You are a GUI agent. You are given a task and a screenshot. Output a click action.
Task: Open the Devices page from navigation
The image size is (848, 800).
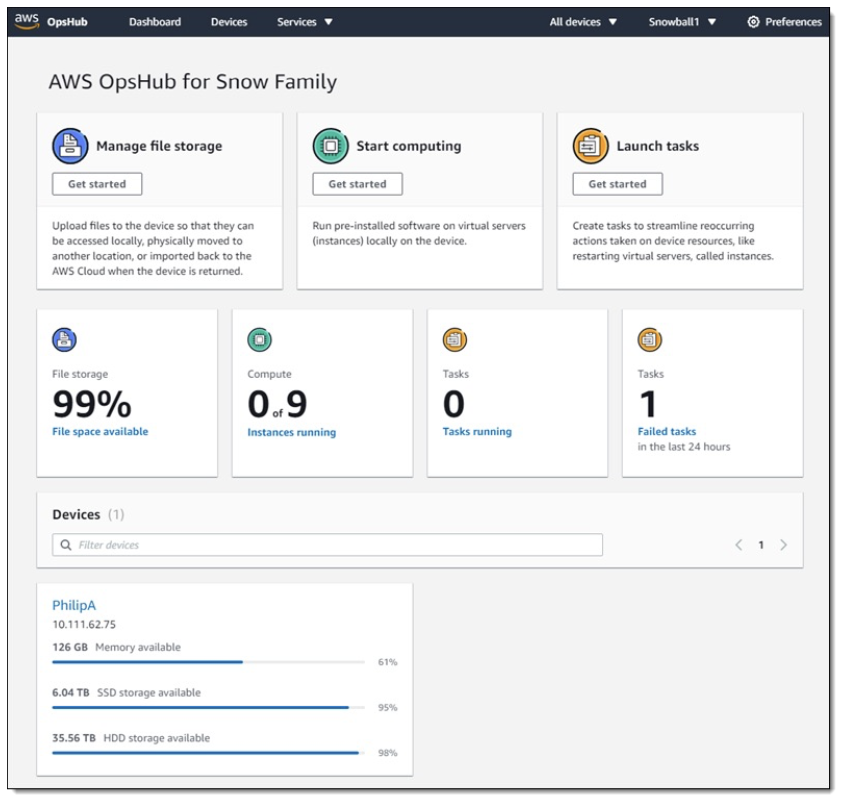pyautogui.click(x=229, y=19)
